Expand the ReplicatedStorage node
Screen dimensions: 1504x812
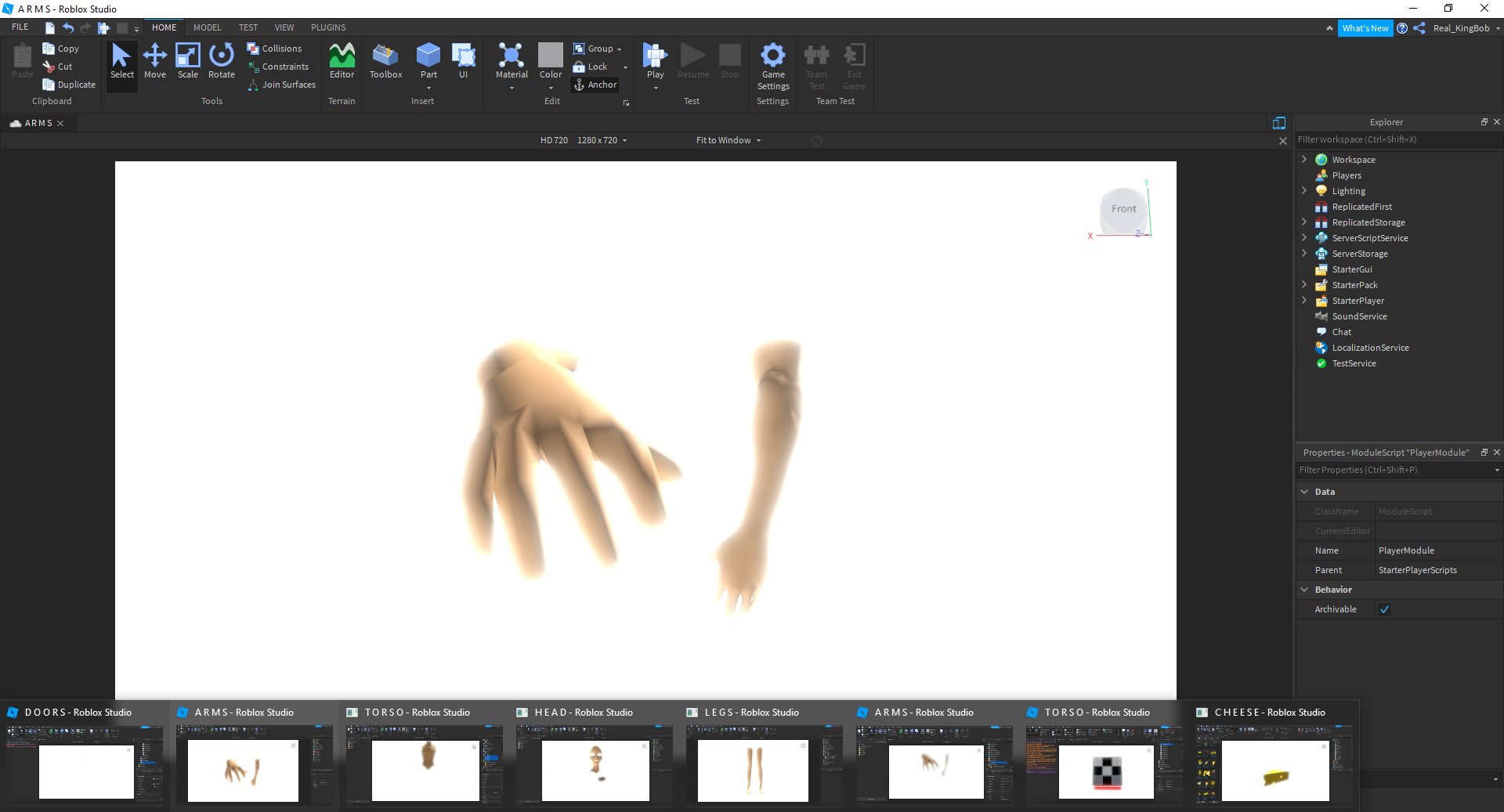tap(1304, 222)
